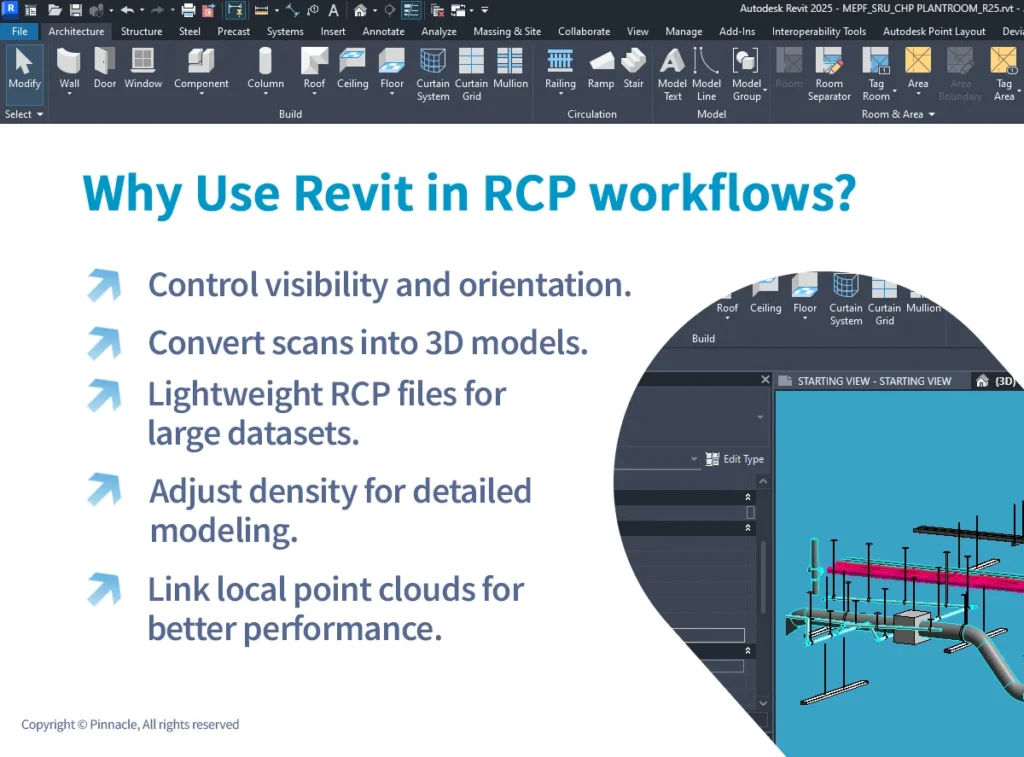
Task: Open the 3D view dropdown arrow beside house icon
Action: coord(375,10)
